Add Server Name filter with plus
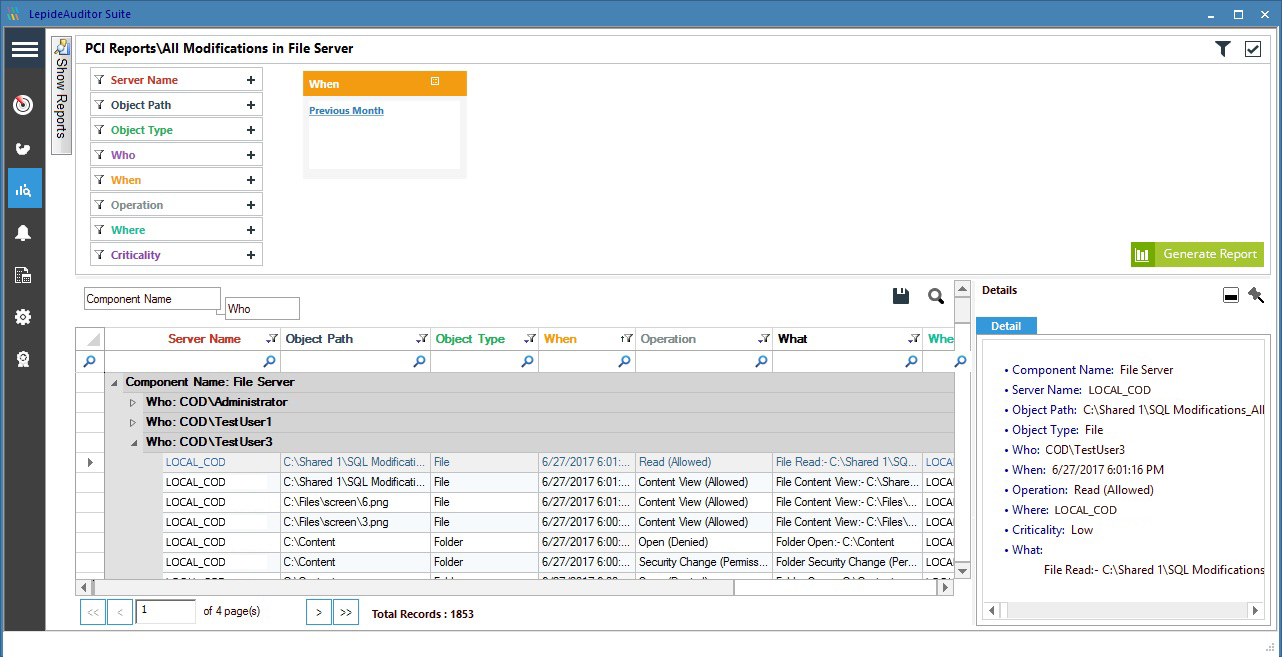This screenshot has height=657, width=1282. point(251,80)
